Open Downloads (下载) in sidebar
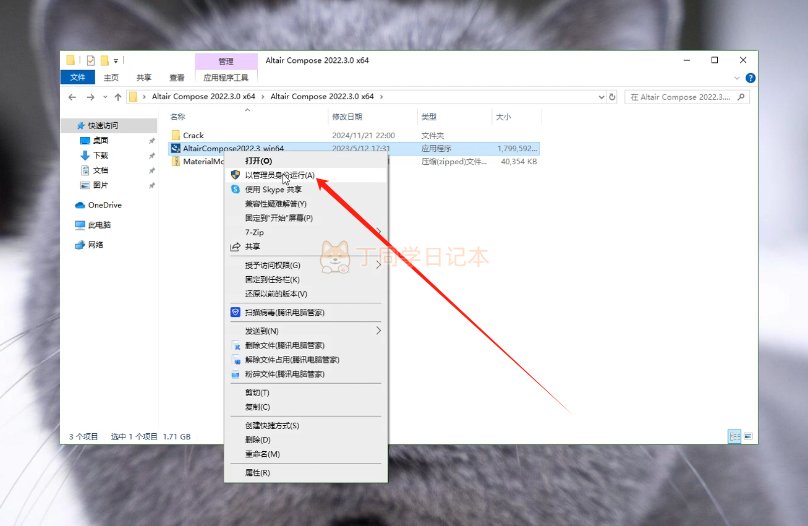Image resolution: width=808 pixels, height=526 pixels. pyautogui.click(x=100, y=156)
